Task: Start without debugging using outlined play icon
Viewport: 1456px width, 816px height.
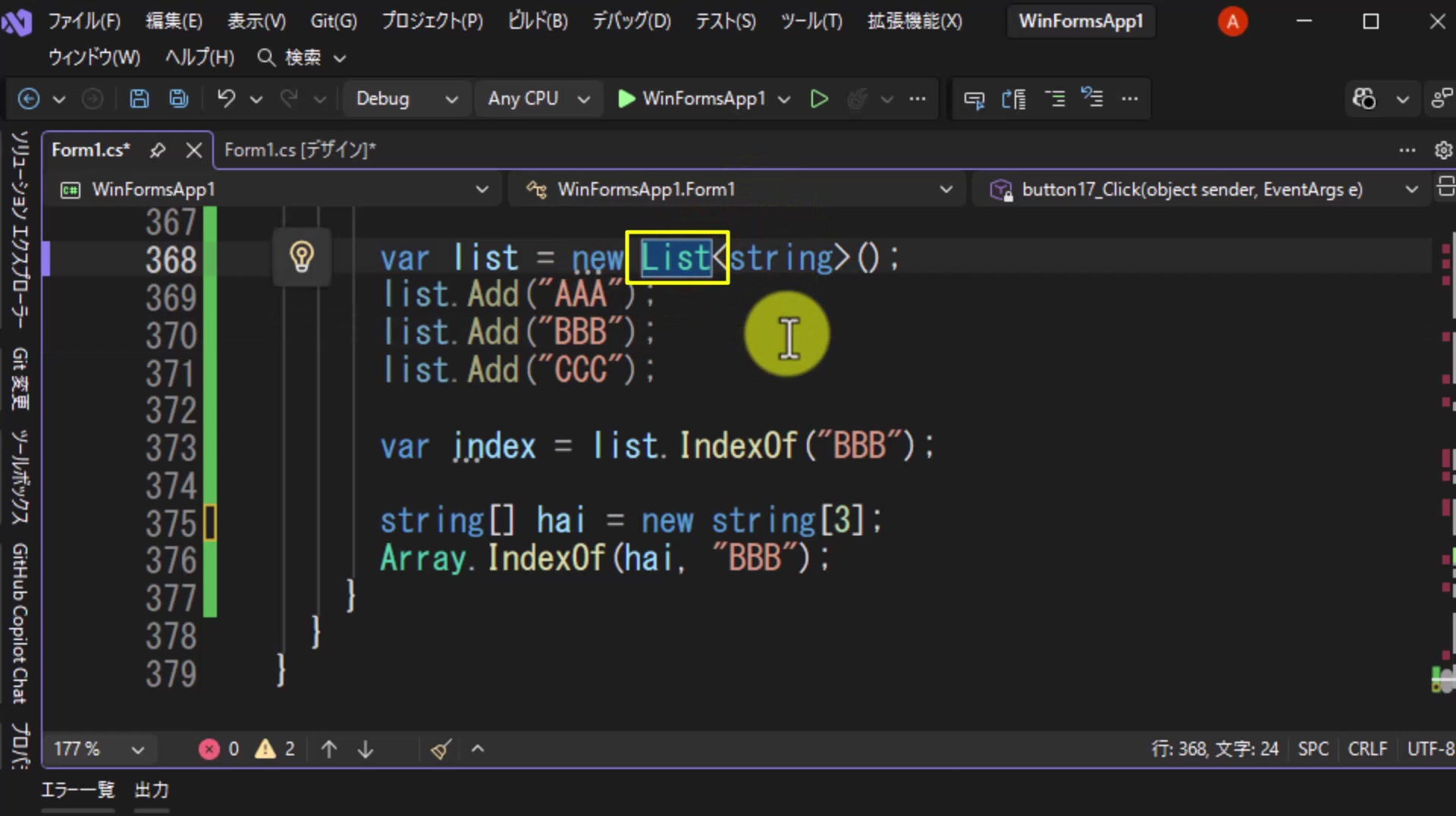Action: (819, 99)
